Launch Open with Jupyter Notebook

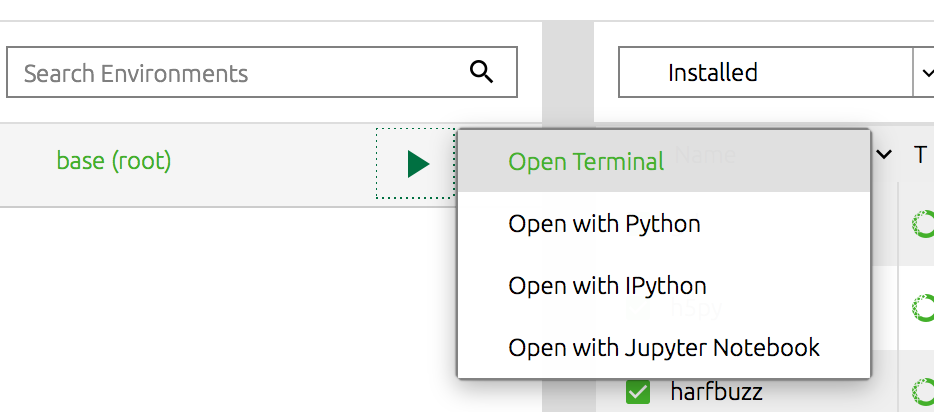point(664,348)
